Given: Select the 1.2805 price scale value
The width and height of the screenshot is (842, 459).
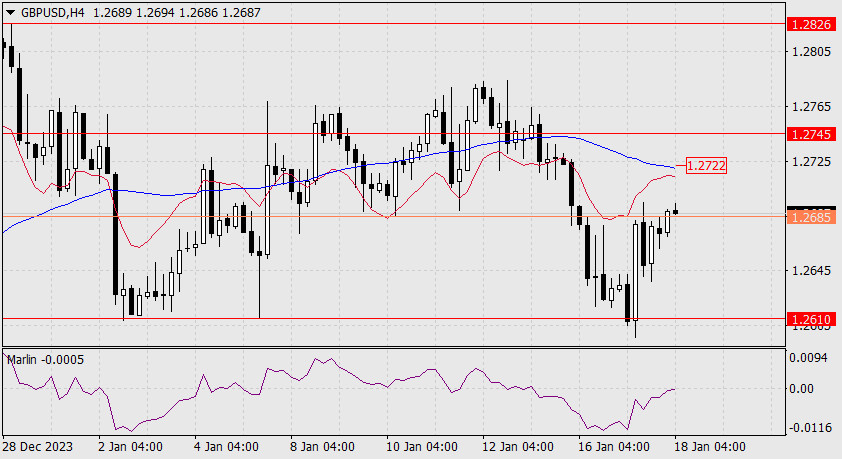Looking at the screenshot, I should [x=811, y=52].
